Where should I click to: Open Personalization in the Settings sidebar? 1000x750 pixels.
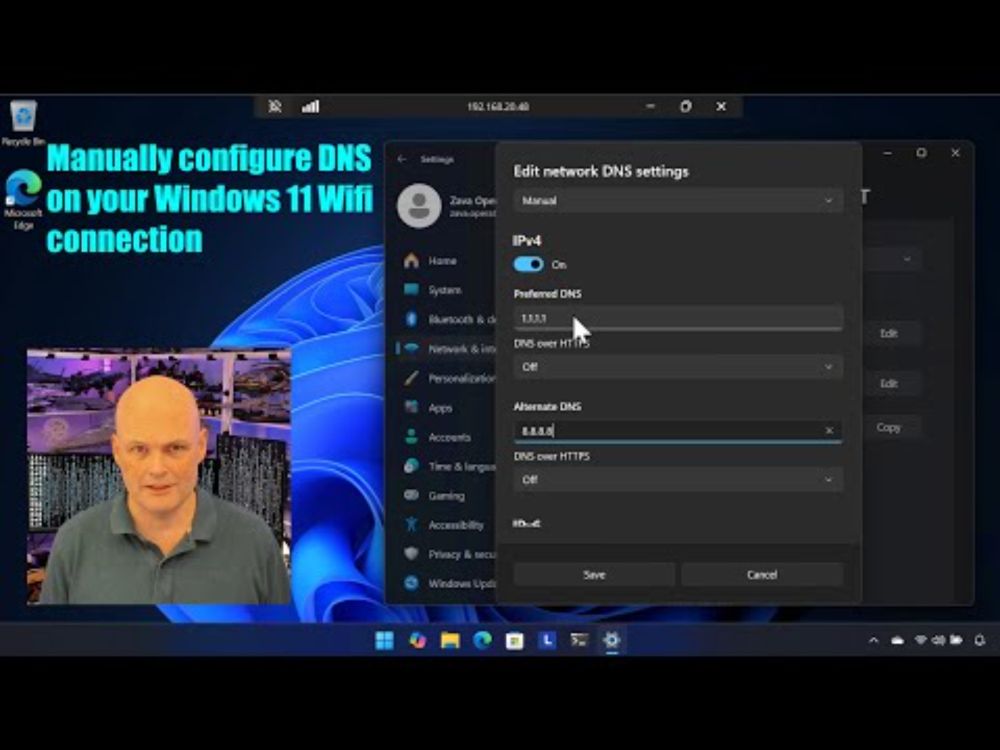448,378
